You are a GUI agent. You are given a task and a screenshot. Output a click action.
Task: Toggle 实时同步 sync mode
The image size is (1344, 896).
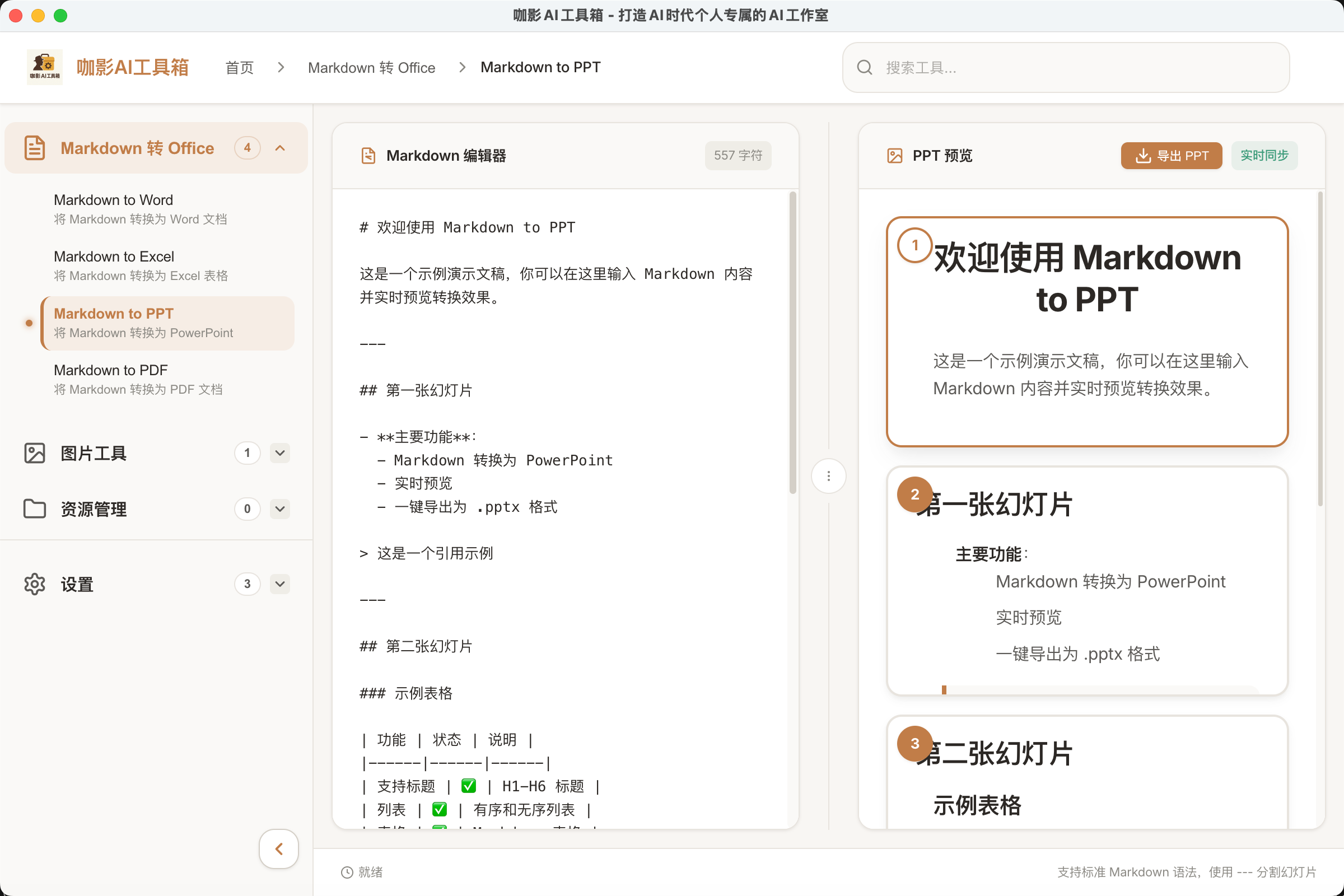[x=1264, y=155]
